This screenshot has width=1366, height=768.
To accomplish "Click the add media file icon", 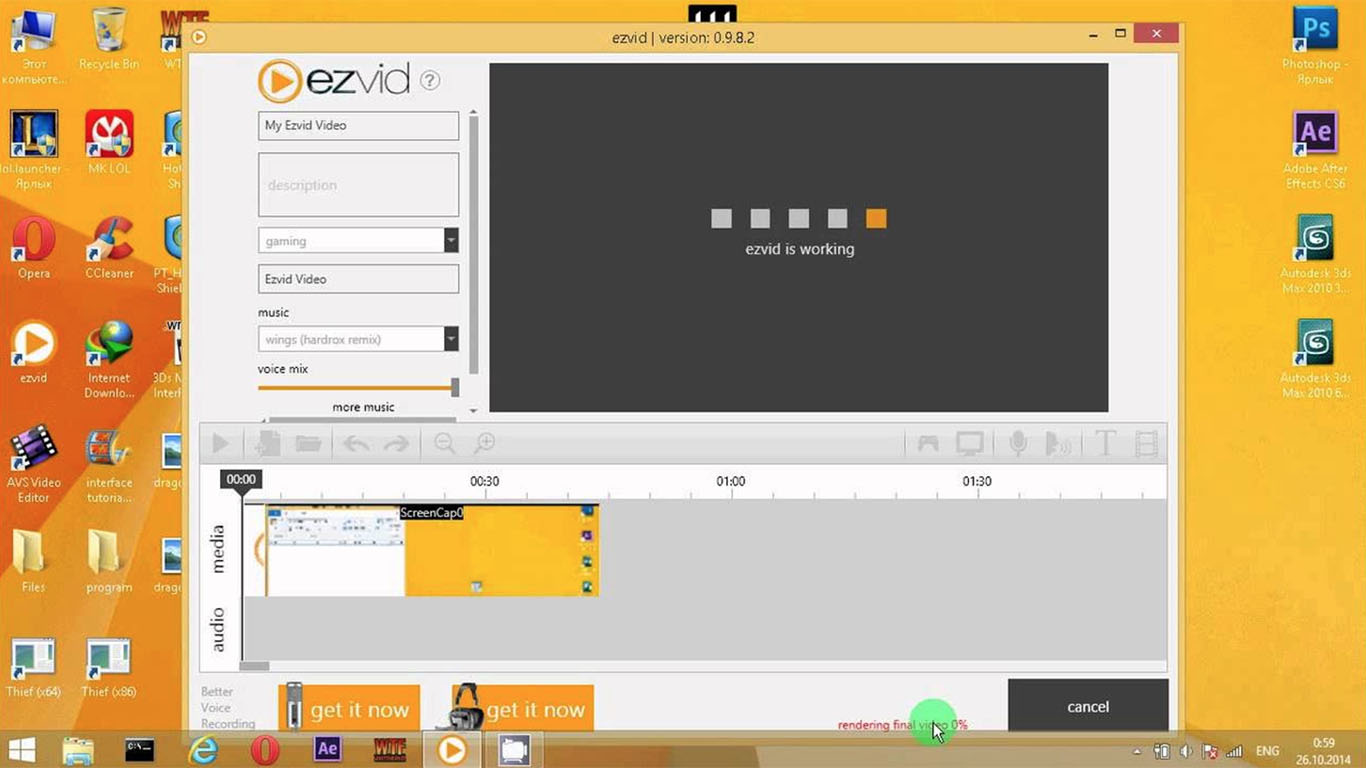I will 265,443.
